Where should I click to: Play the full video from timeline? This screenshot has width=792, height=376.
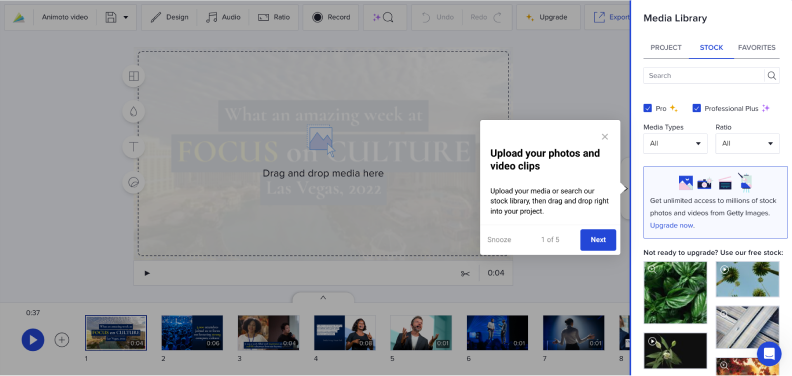tap(33, 340)
